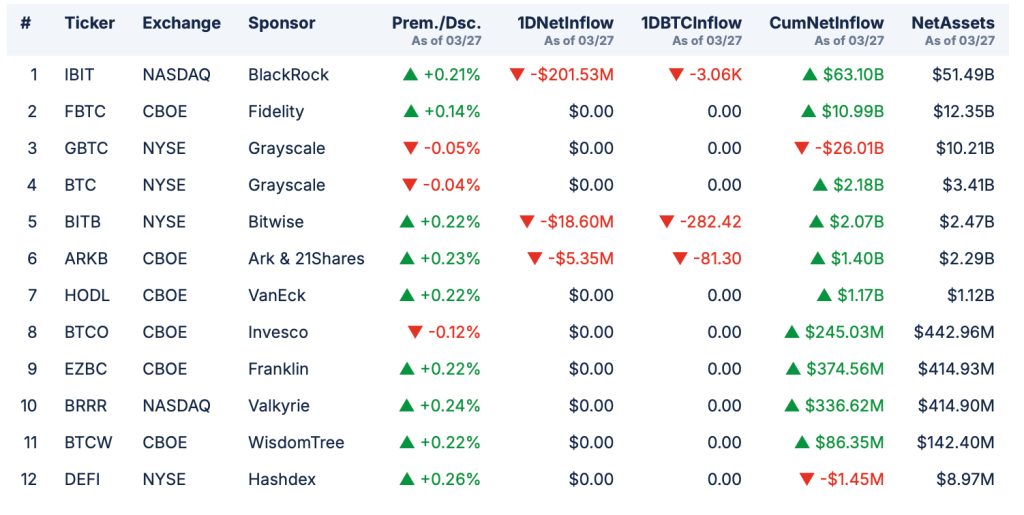The height and width of the screenshot is (515, 1024).
Task: Click the red down arrow beside -$201.53M inflow
Action: (517, 74)
